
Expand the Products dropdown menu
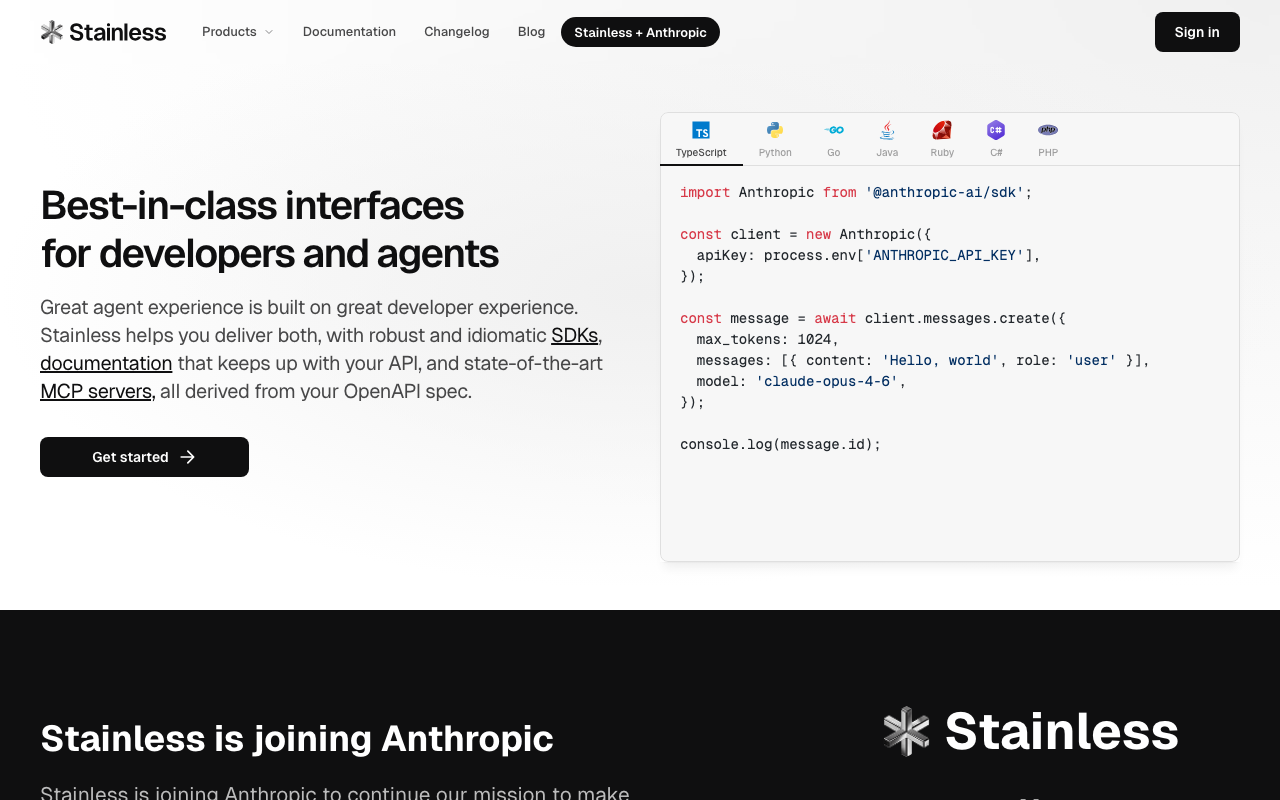238,32
